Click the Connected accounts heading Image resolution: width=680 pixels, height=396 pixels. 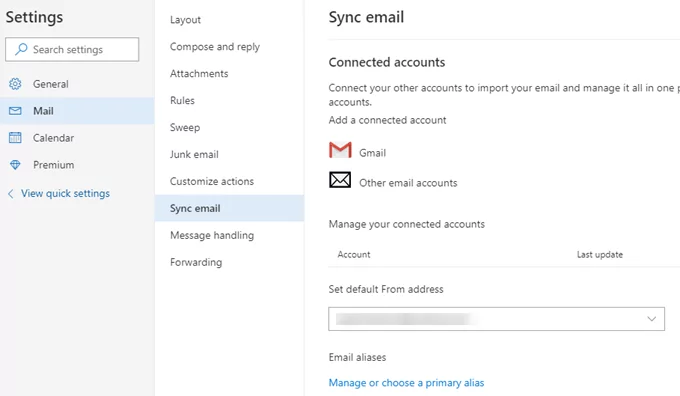coord(387,62)
